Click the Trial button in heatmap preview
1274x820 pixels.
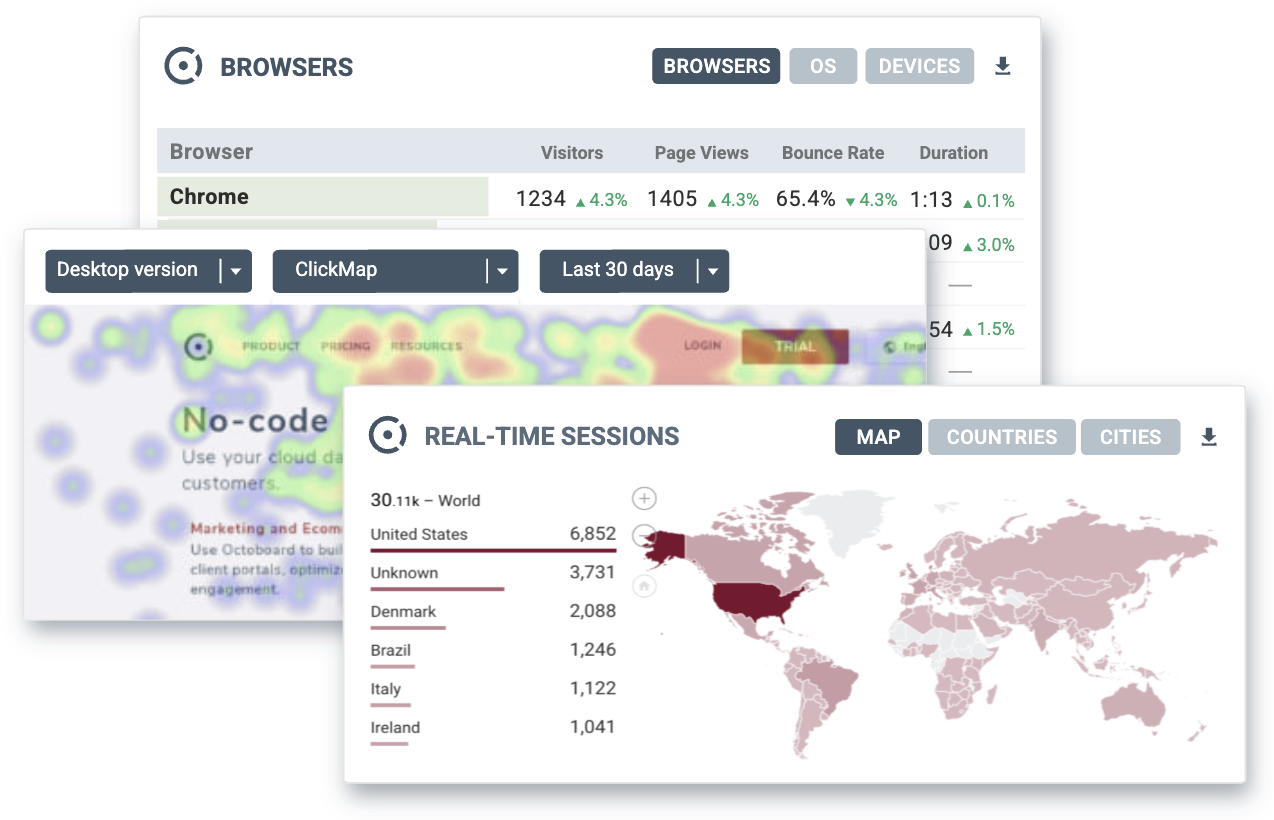[x=795, y=347]
